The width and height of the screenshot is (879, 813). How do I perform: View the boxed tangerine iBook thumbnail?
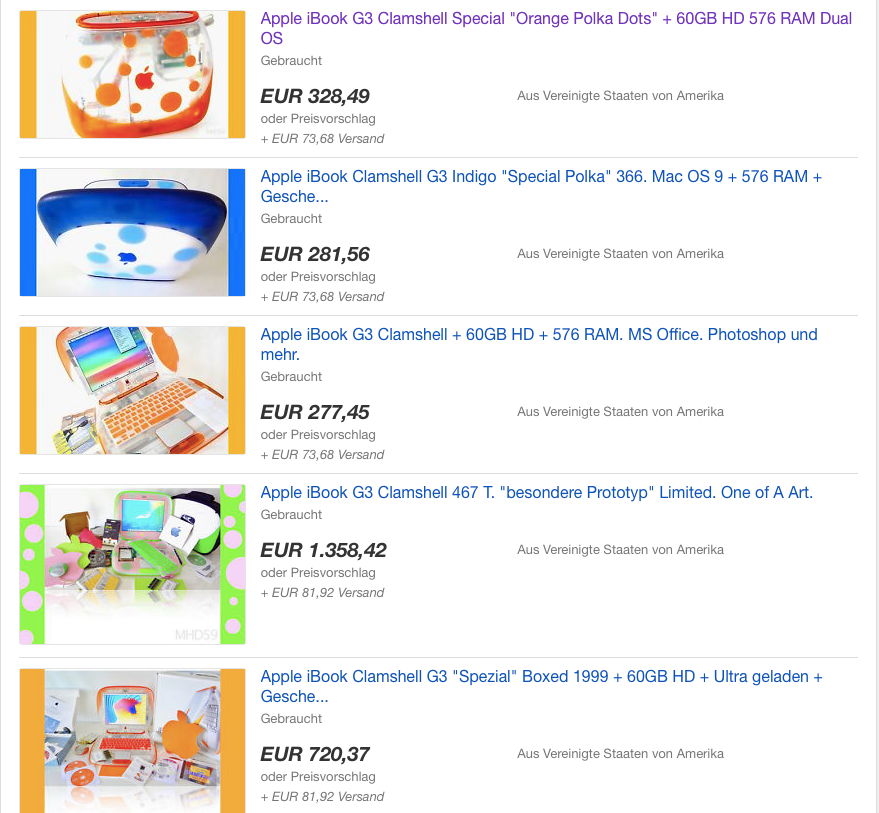tap(132, 741)
